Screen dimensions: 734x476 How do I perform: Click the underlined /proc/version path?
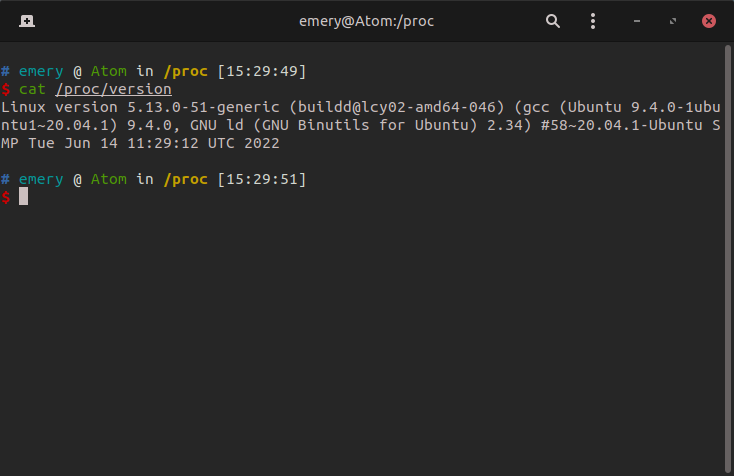click(x=113, y=89)
